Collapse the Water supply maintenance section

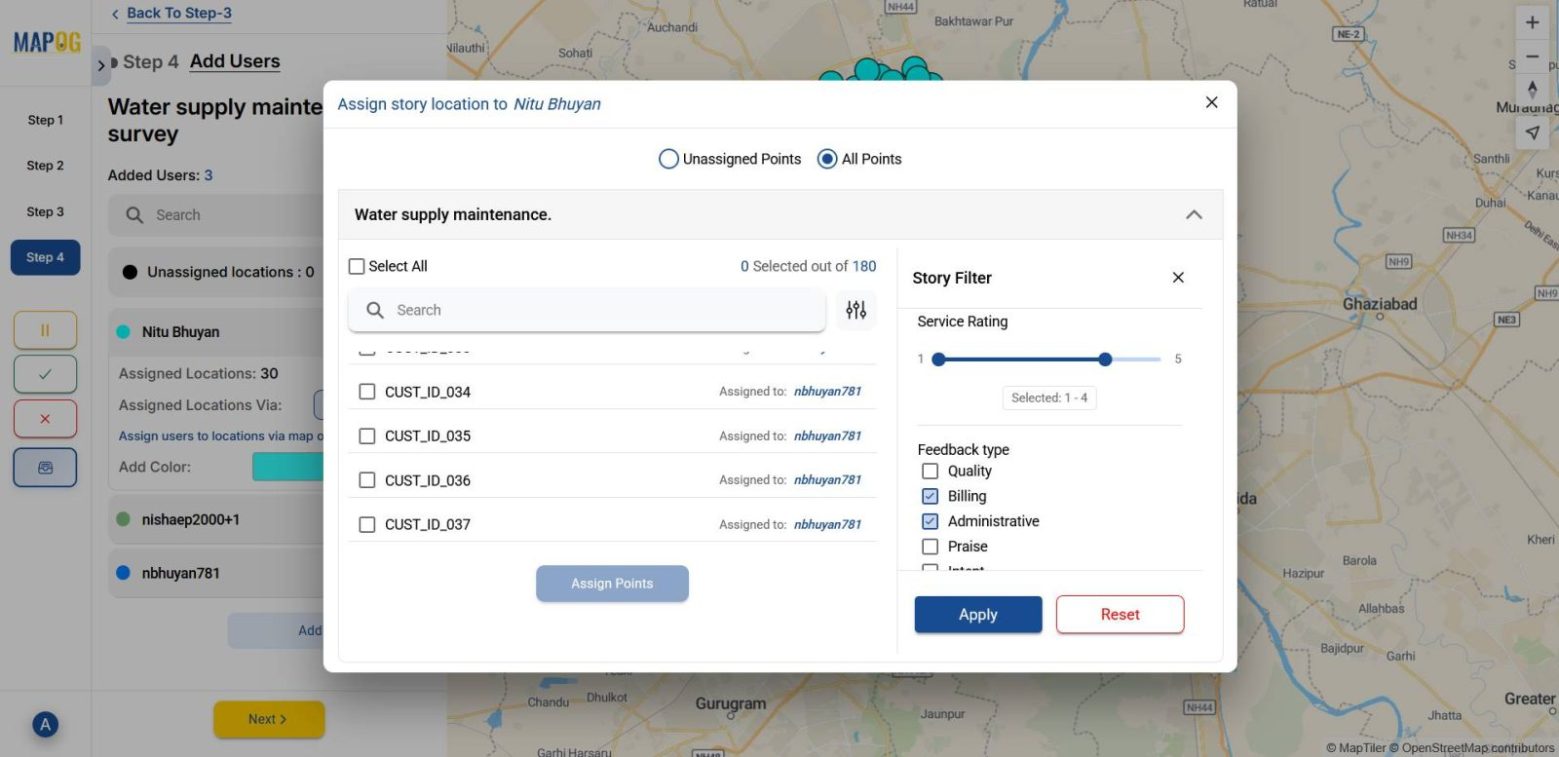coord(1192,214)
